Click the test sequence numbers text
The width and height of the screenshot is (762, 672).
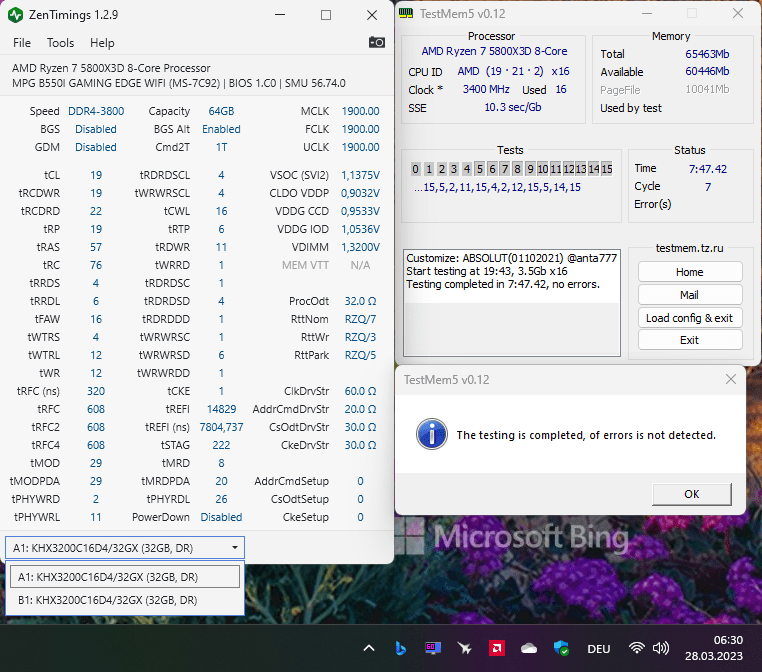point(497,187)
